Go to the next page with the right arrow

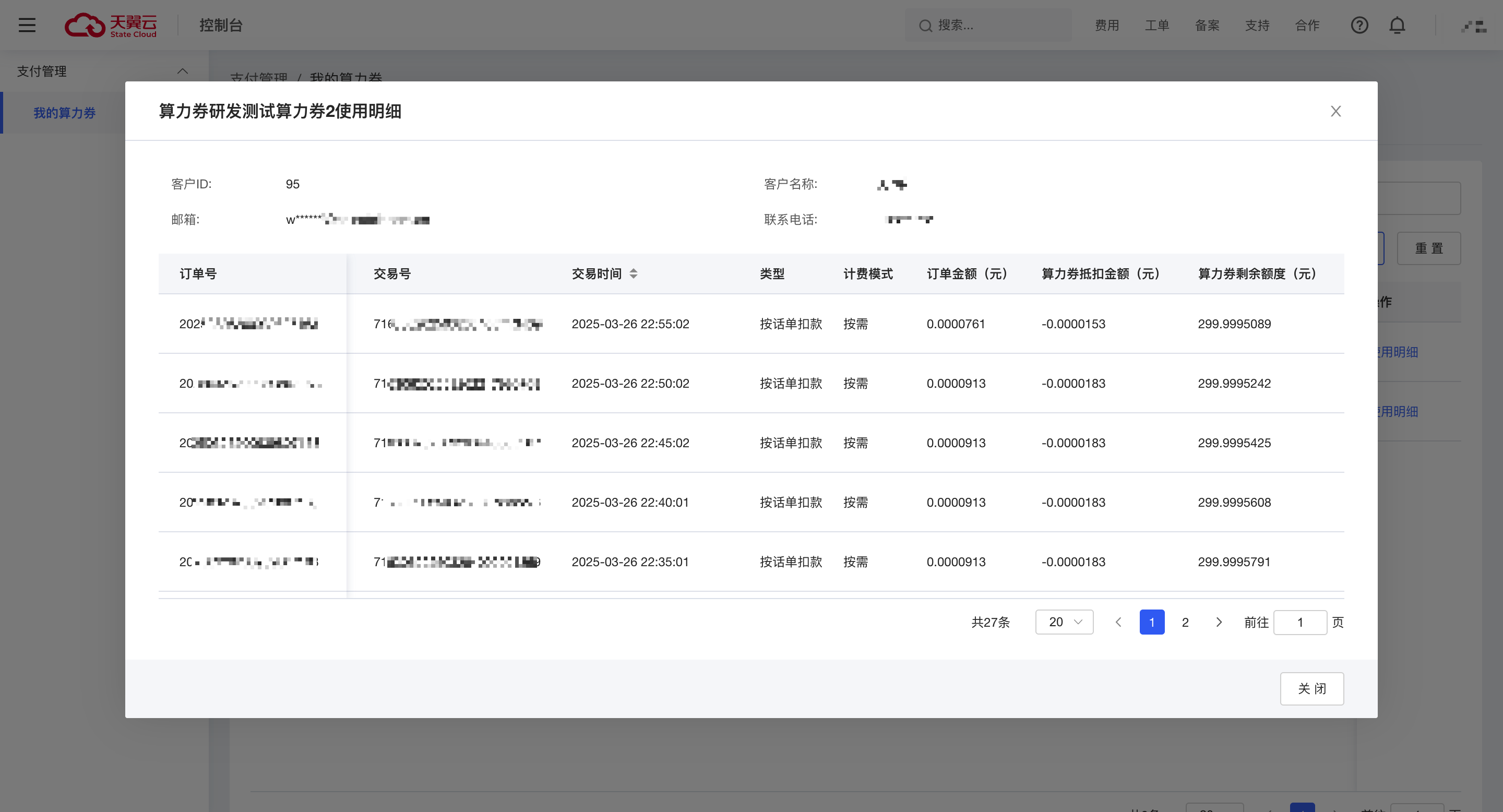1218,622
